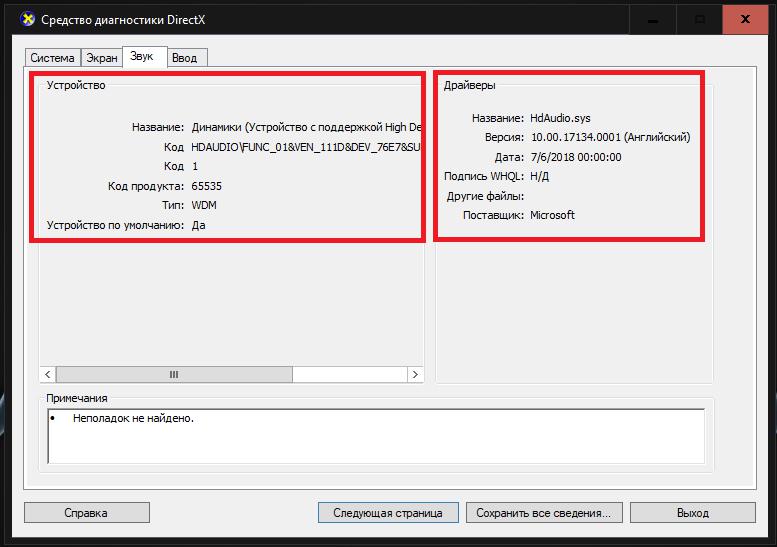This screenshot has height=547, width=777.
Task: Click driver name HdAudio.sys
Action: coord(560,118)
